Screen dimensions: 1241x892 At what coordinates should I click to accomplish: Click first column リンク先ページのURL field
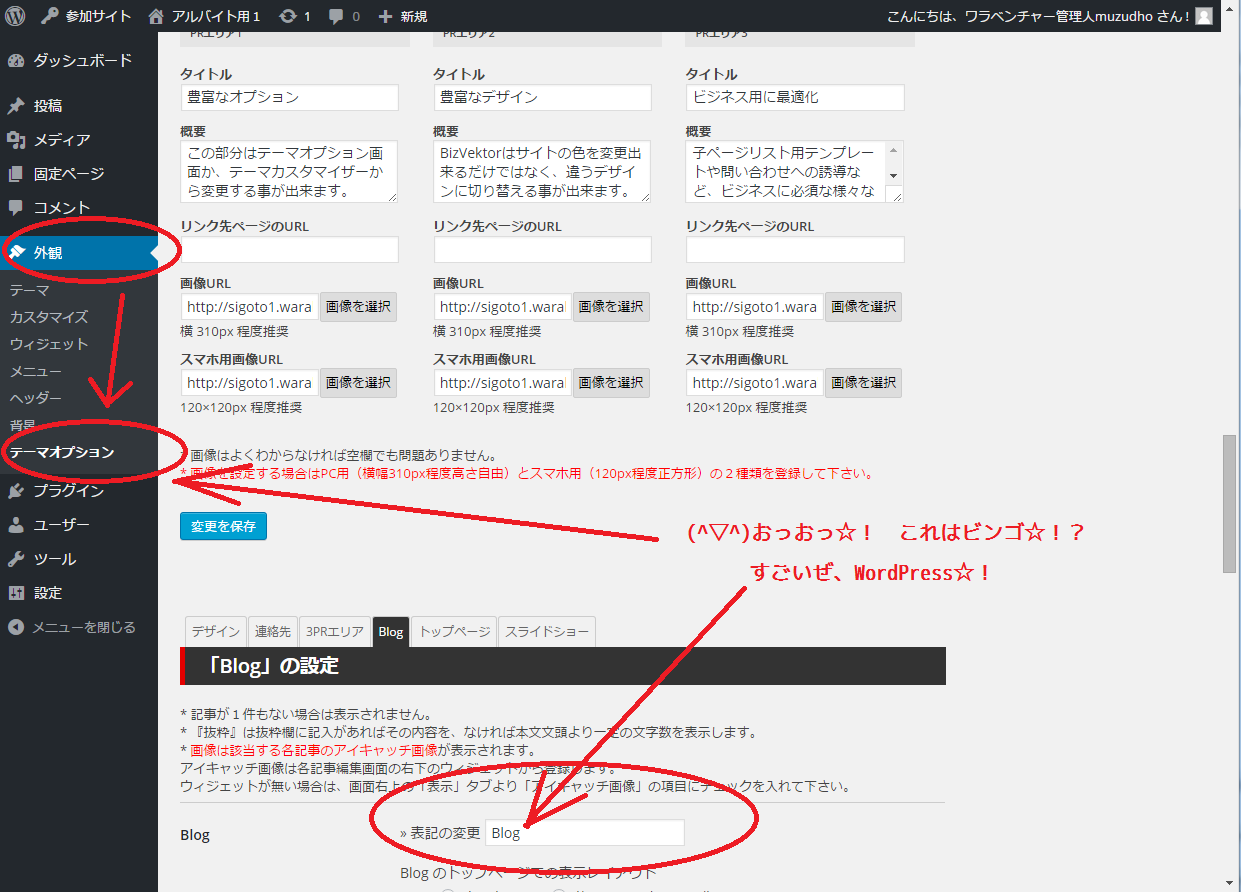(290, 249)
